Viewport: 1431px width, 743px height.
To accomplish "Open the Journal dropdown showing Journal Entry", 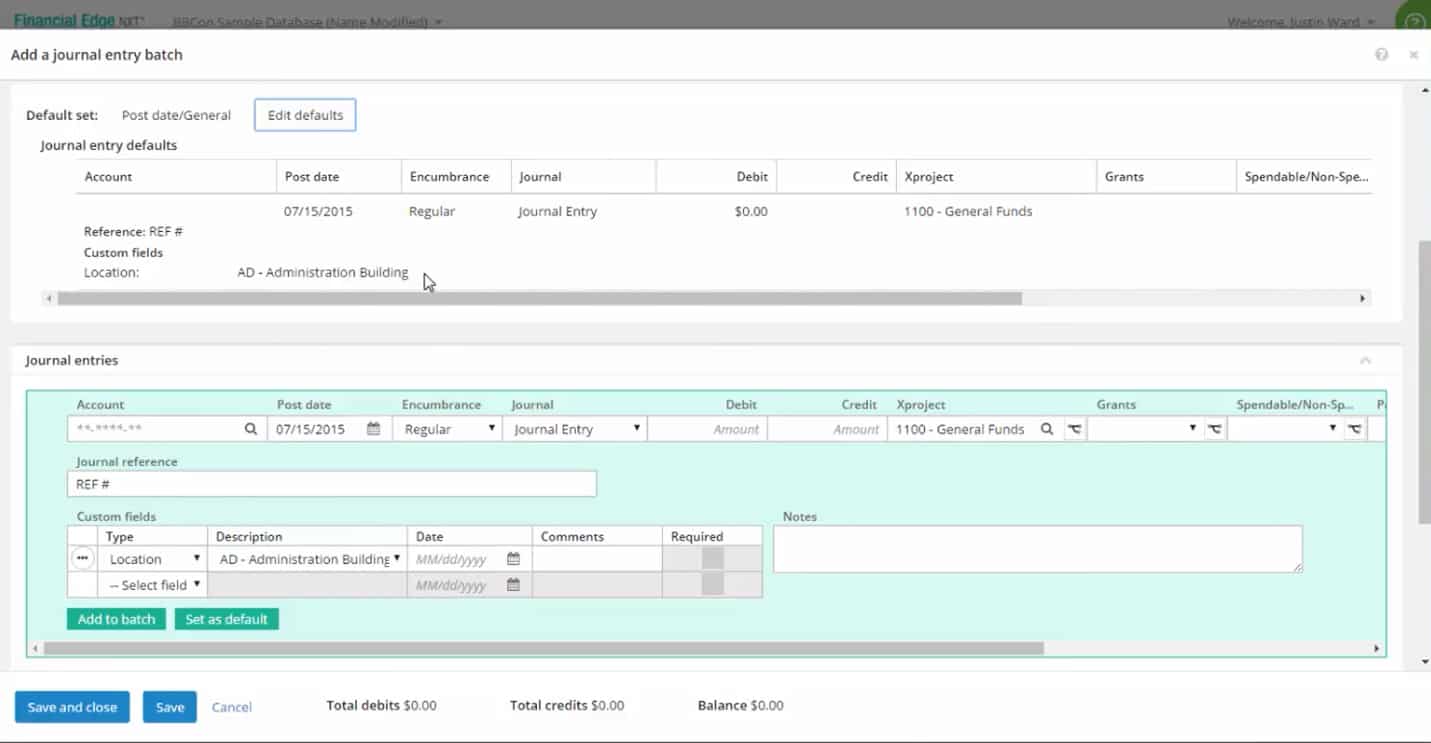I will point(577,429).
